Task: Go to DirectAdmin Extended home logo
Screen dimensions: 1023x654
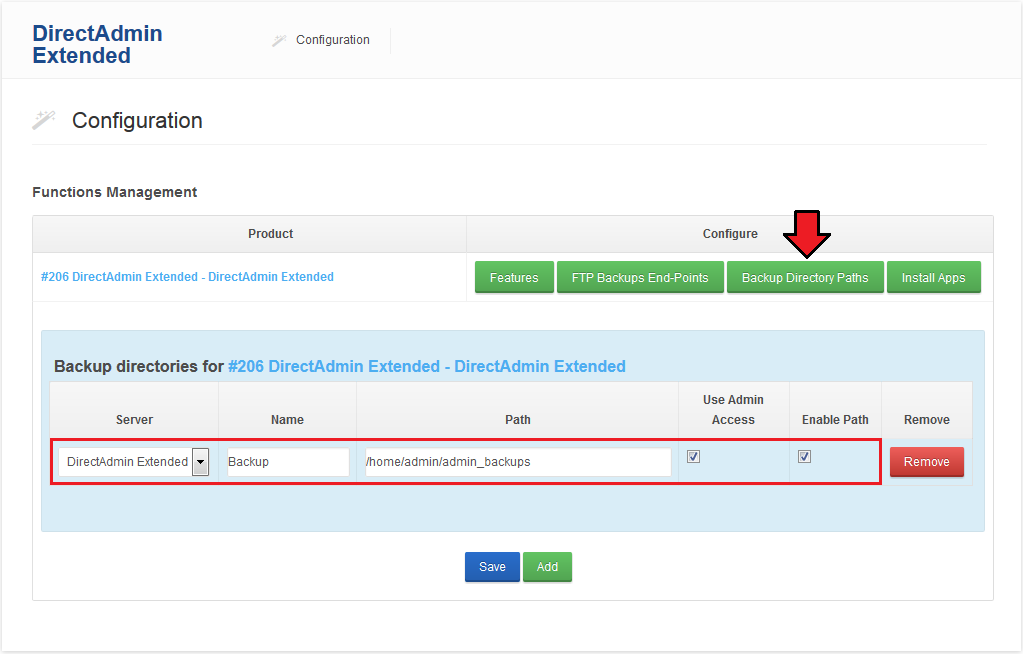Action: point(97,44)
